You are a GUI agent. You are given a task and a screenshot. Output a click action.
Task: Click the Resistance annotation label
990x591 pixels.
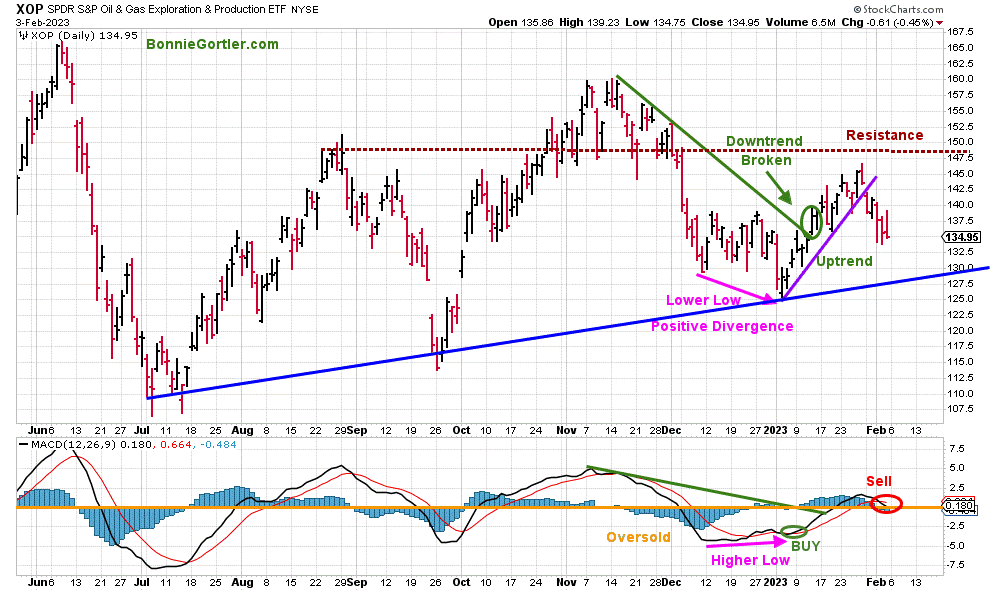click(x=885, y=135)
